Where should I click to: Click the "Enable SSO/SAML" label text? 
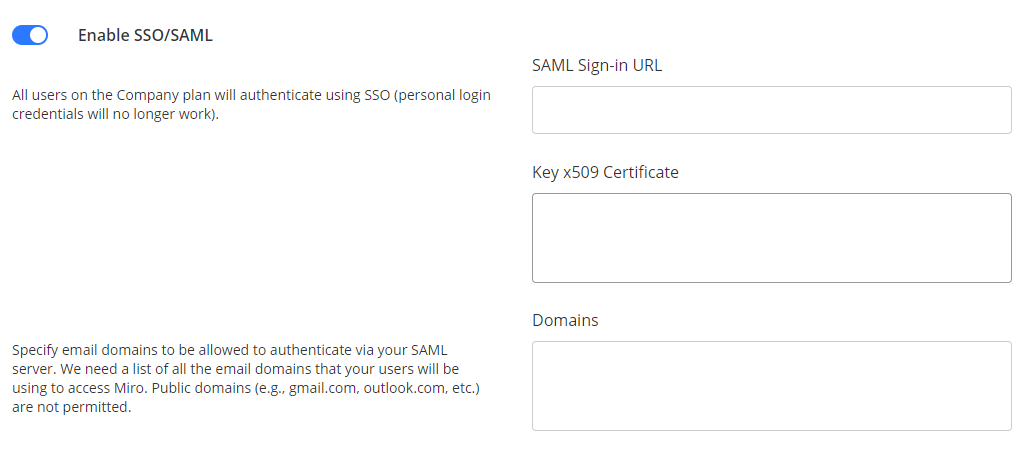[145, 36]
